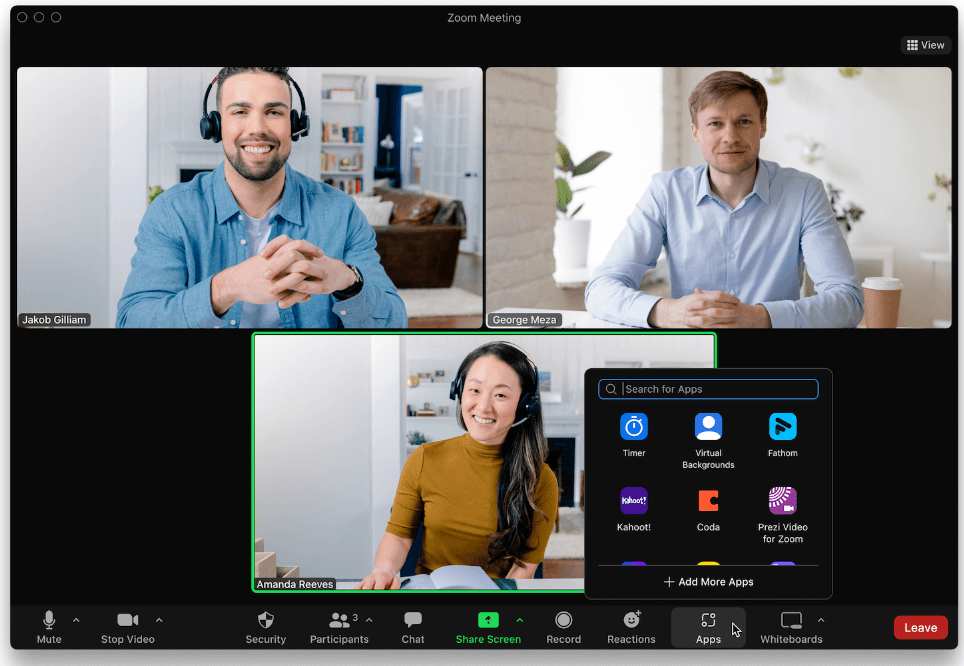The image size is (964, 666).
Task: Launch Prezi Video for Zoom
Action: pyautogui.click(x=782, y=500)
